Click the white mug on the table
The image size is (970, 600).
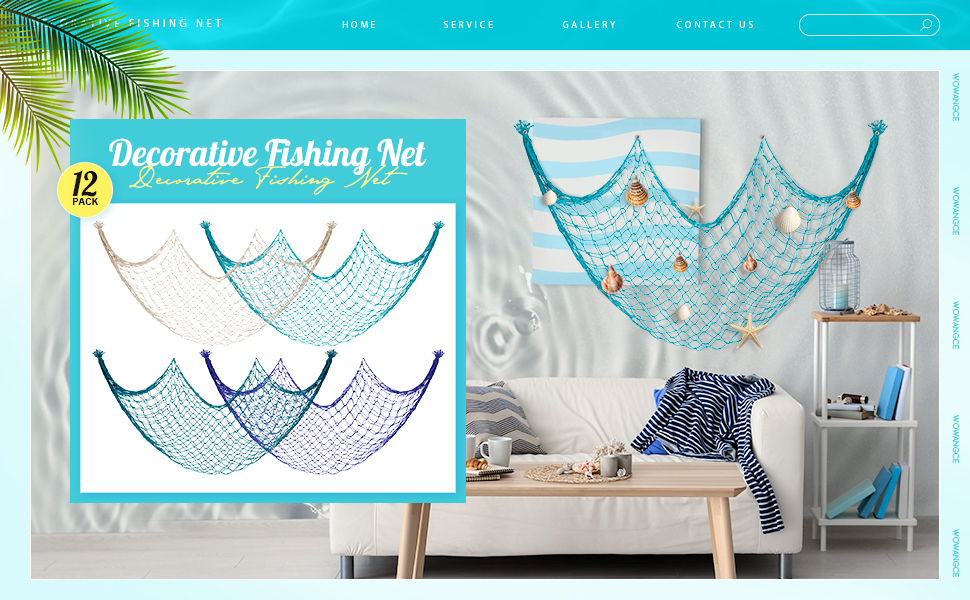pyautogui.click(x=497, y=452)
